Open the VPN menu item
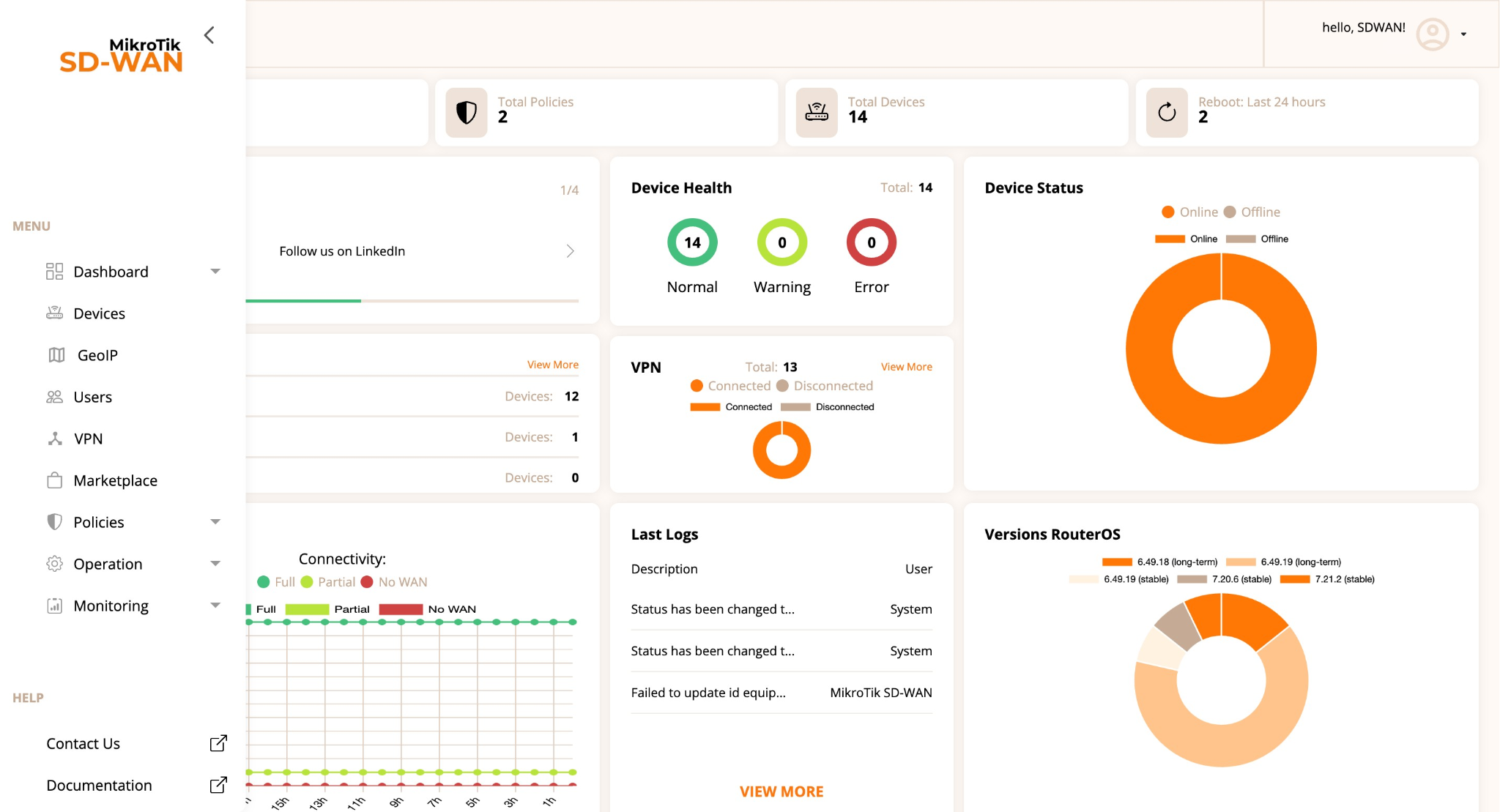Viewport: 1500px width, 812px height. 88,439
